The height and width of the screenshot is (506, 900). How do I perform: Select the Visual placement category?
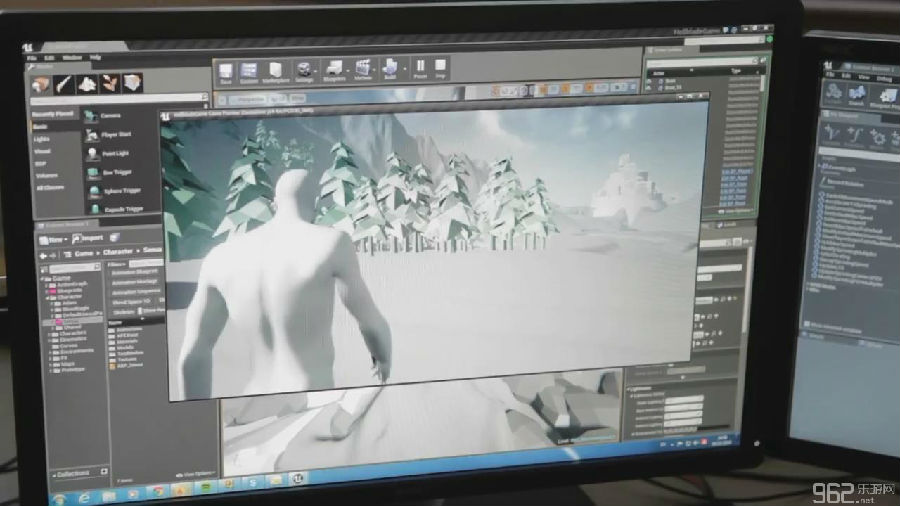coord(42,151)
